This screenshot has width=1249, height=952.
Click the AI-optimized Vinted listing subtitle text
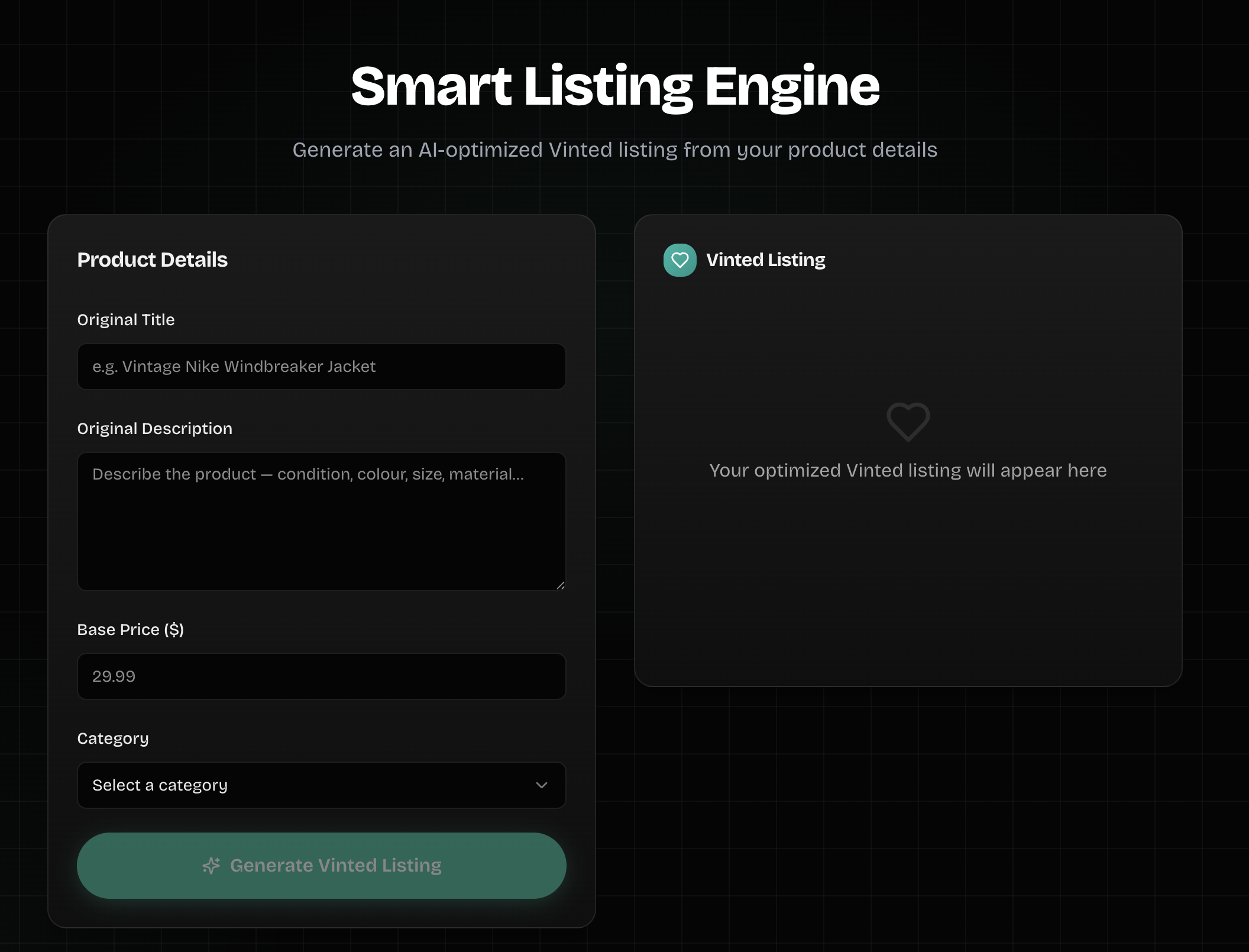tap(615, 150)
